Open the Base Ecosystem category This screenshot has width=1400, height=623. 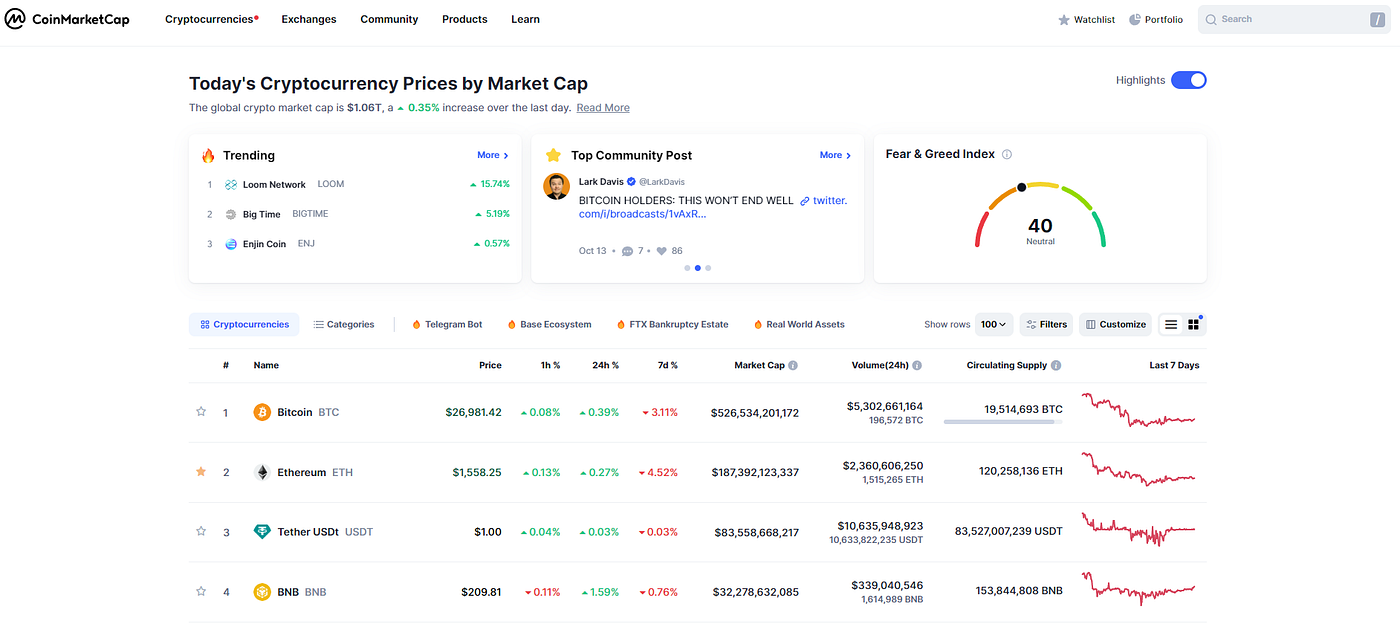point(549,324)
